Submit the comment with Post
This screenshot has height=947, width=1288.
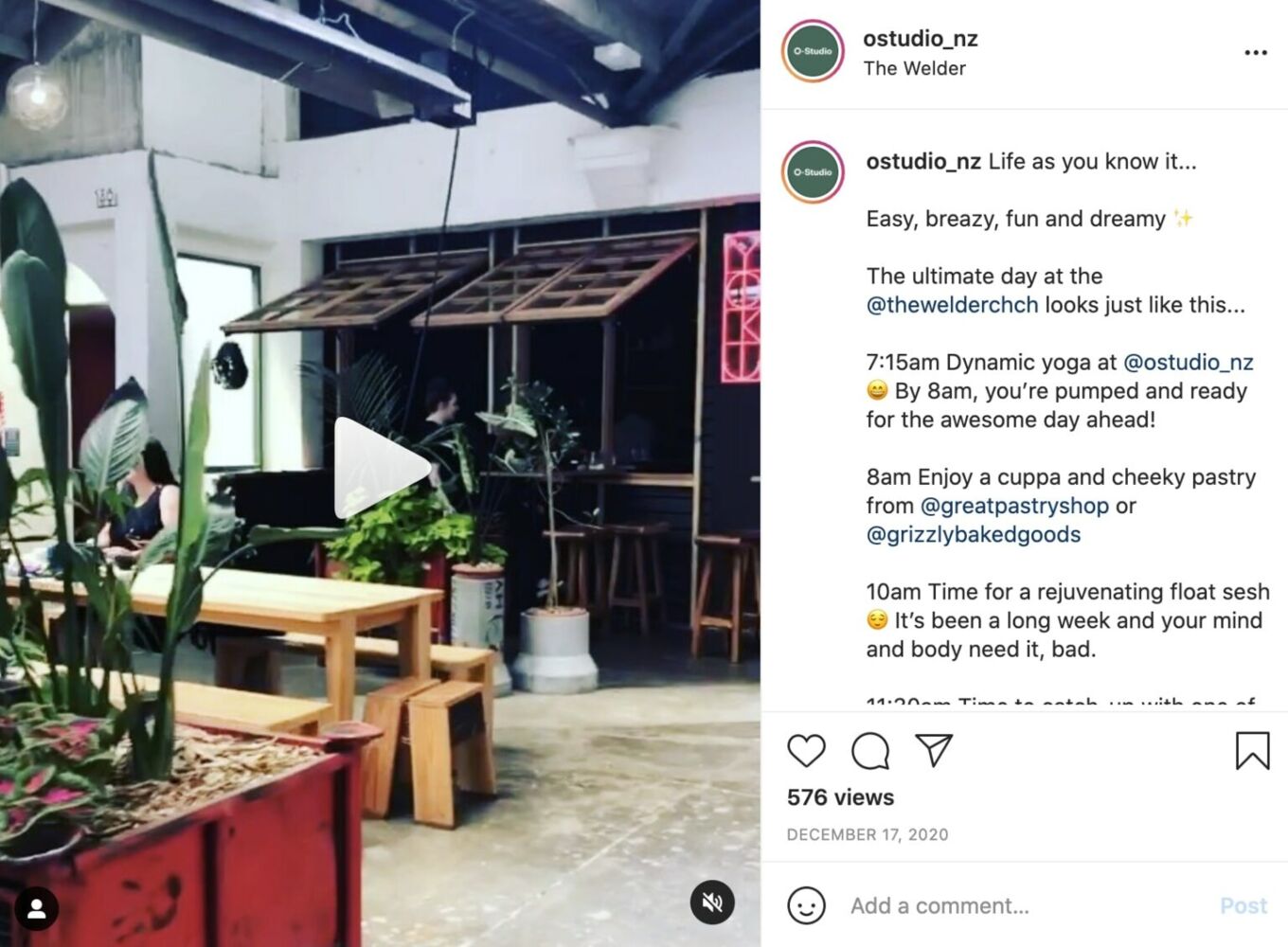click(1243, 905)
